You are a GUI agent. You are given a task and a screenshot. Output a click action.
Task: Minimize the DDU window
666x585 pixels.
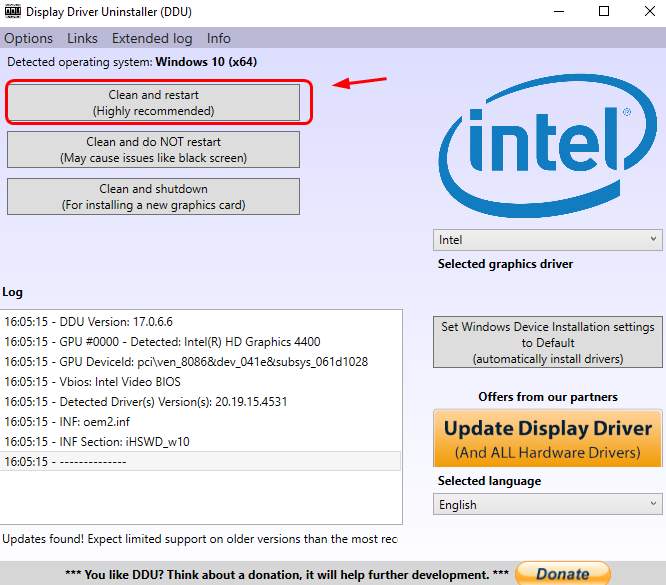coord(559,11)
